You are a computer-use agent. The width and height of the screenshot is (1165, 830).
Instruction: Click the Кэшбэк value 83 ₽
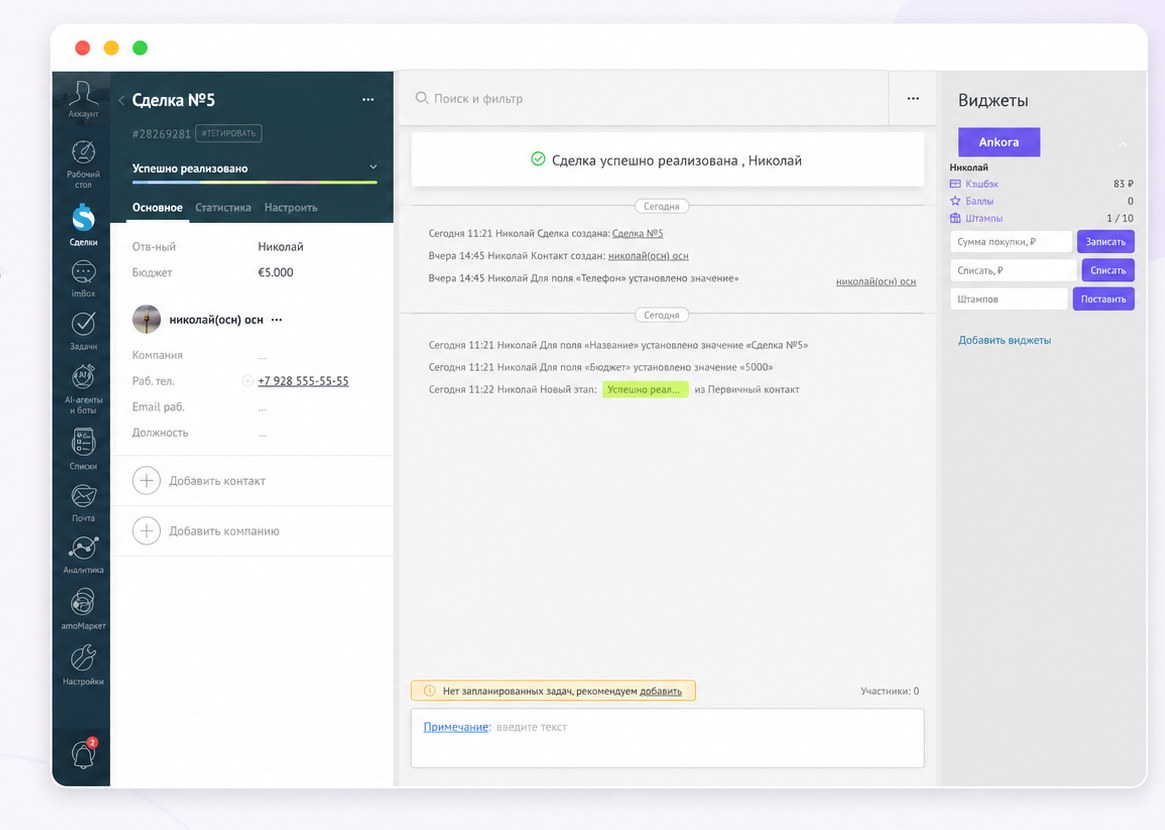click(x=1123, y=184)
